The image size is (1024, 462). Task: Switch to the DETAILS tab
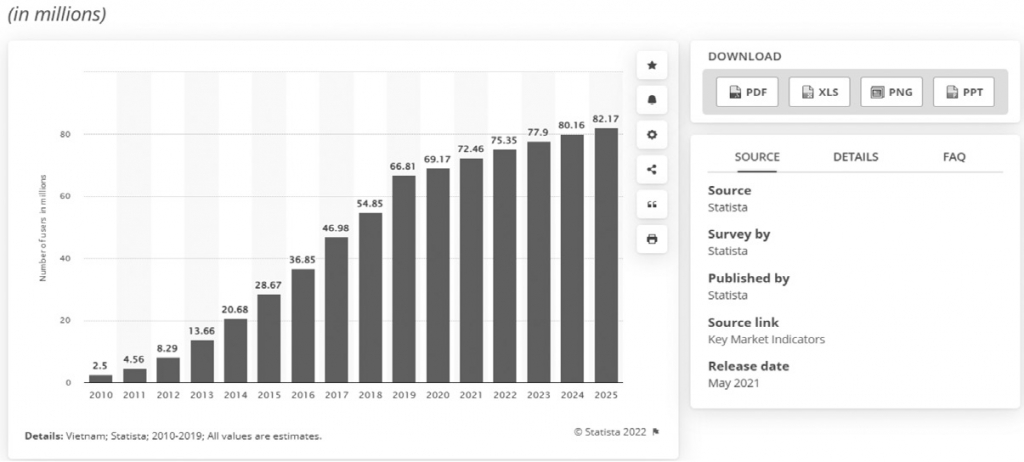[x=855, y=157]
